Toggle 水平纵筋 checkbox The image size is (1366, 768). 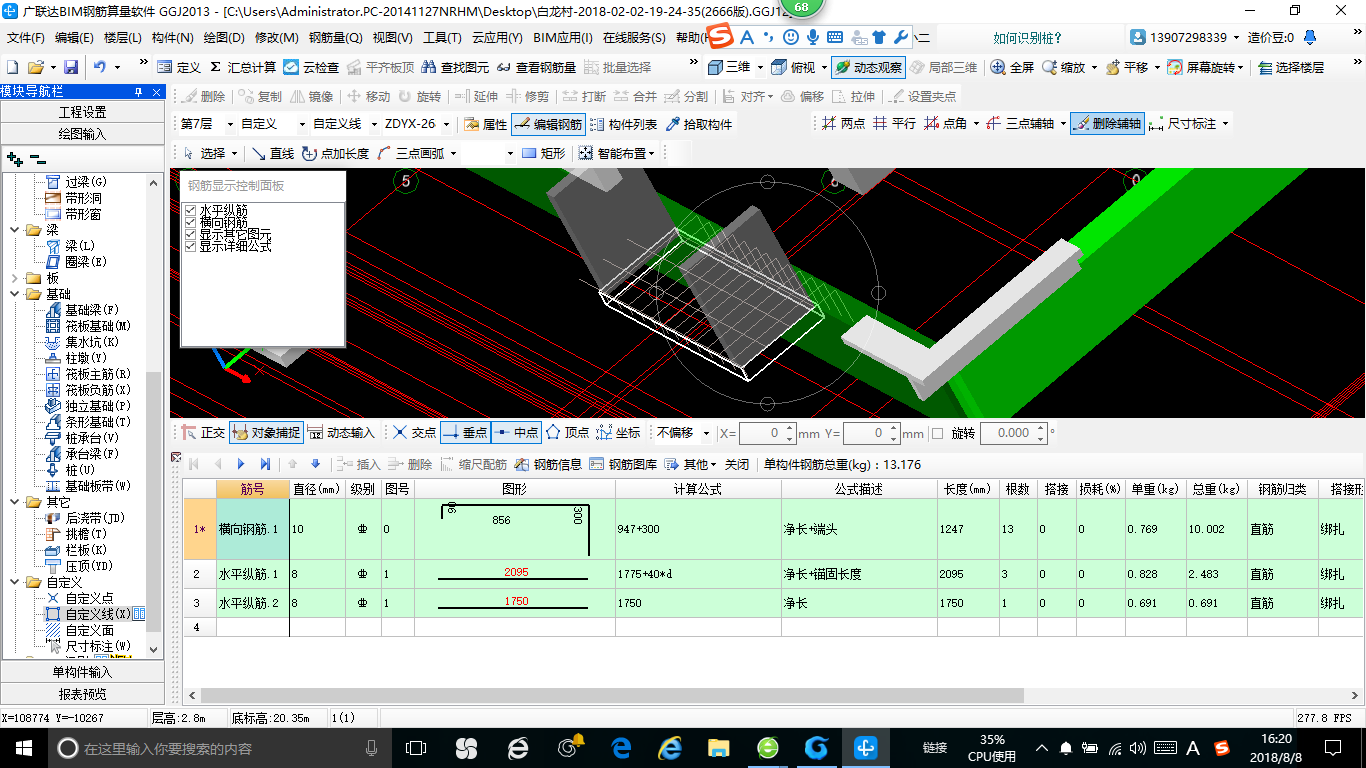(190, 210)
